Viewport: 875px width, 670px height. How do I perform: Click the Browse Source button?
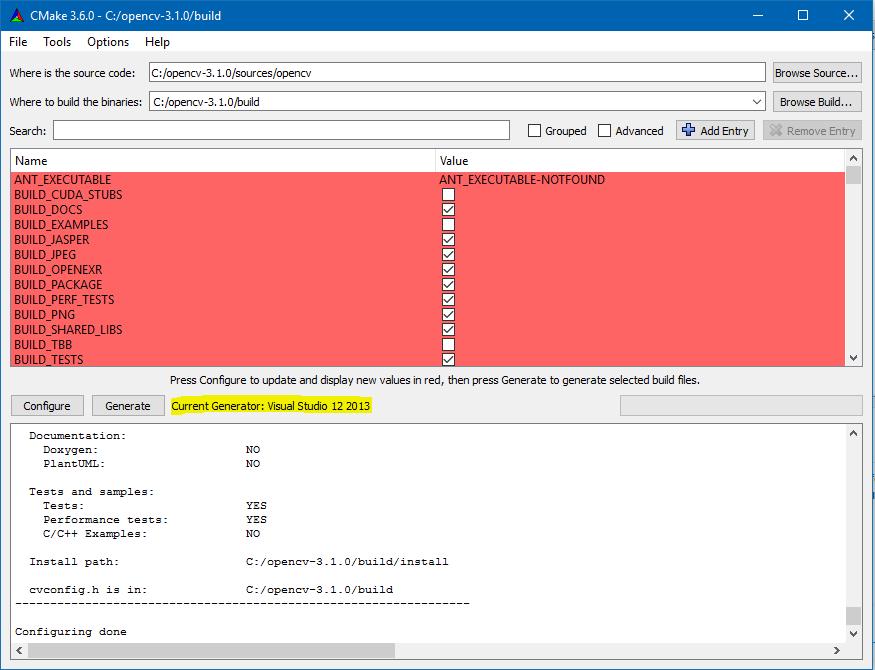816,73
